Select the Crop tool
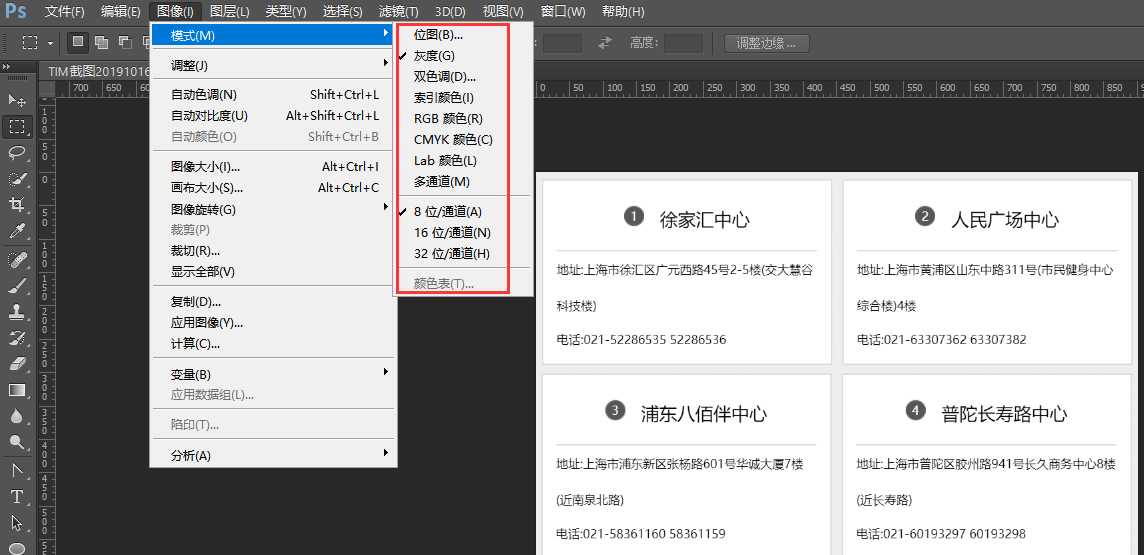This screenshot has width=1144, height=555. click(16, 205)
